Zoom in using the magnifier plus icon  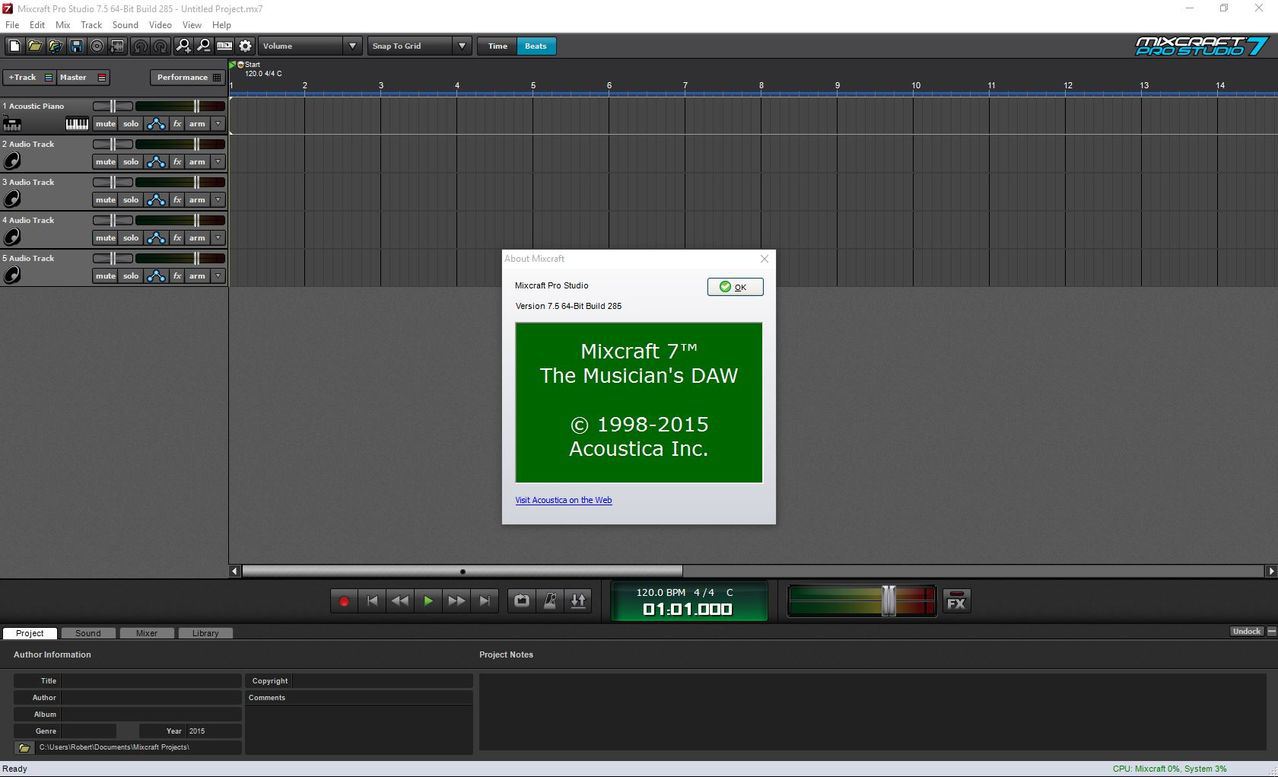183,46
